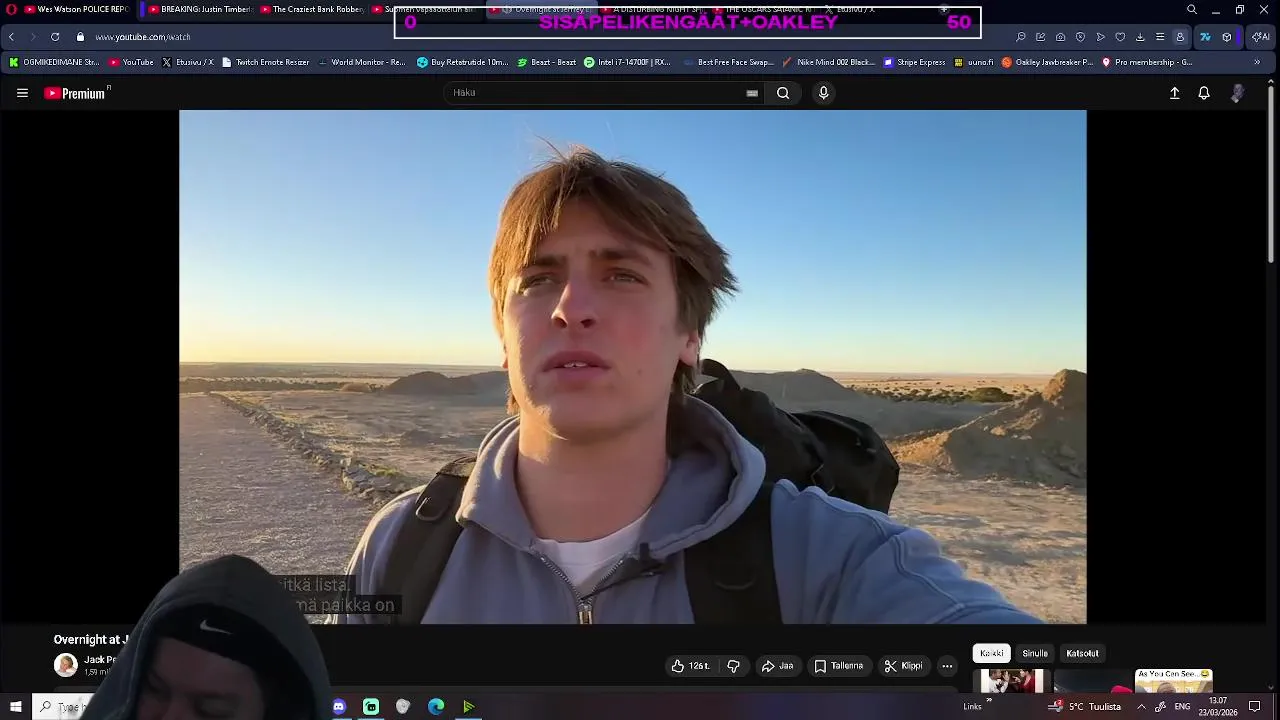Open Intel i7-14700F bookmark
Viewport: 1280px width, 720px height.
(627, 62)
